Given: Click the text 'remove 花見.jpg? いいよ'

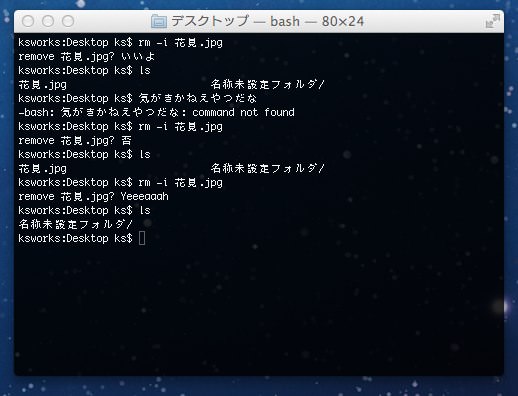Looking at the screenshot, I should (87, 57).
